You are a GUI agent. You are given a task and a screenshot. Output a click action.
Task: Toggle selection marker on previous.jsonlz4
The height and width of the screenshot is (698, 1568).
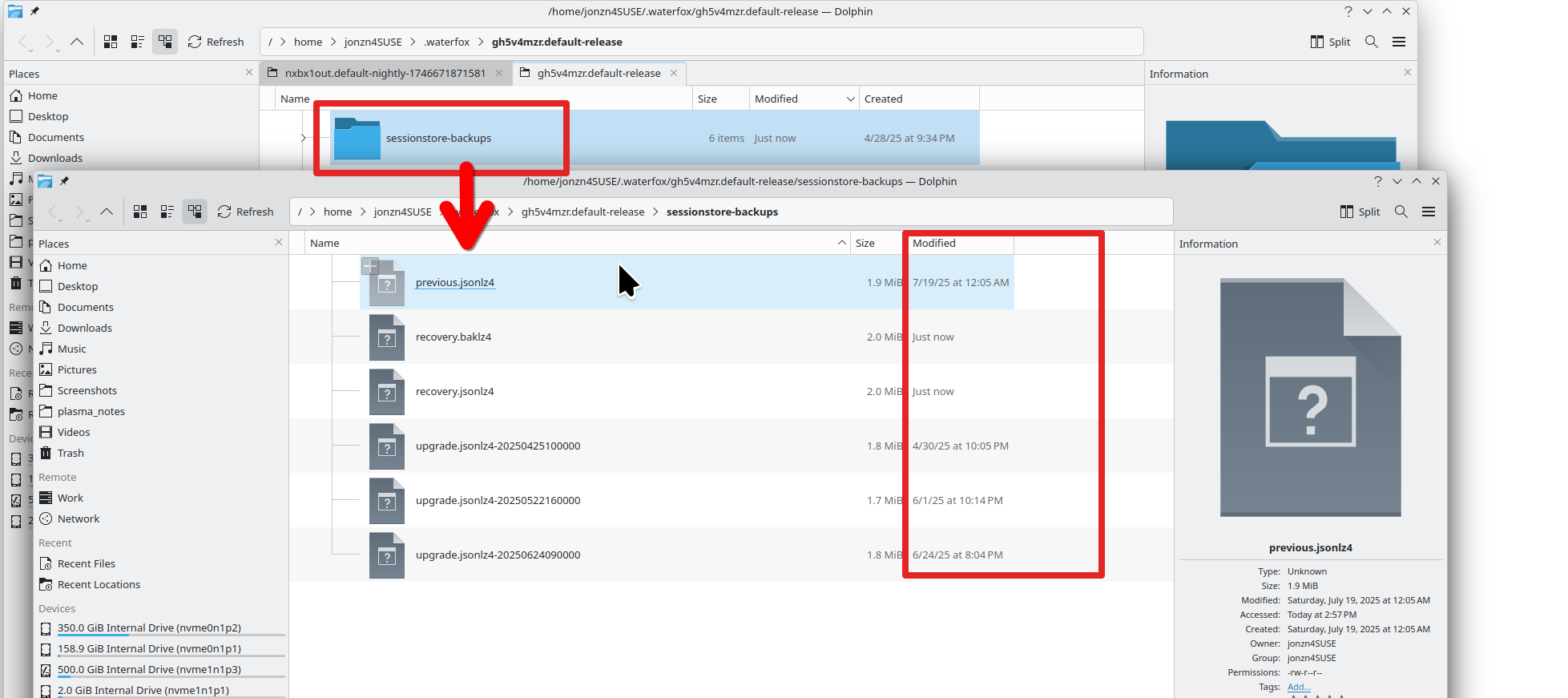coord(370,266)
